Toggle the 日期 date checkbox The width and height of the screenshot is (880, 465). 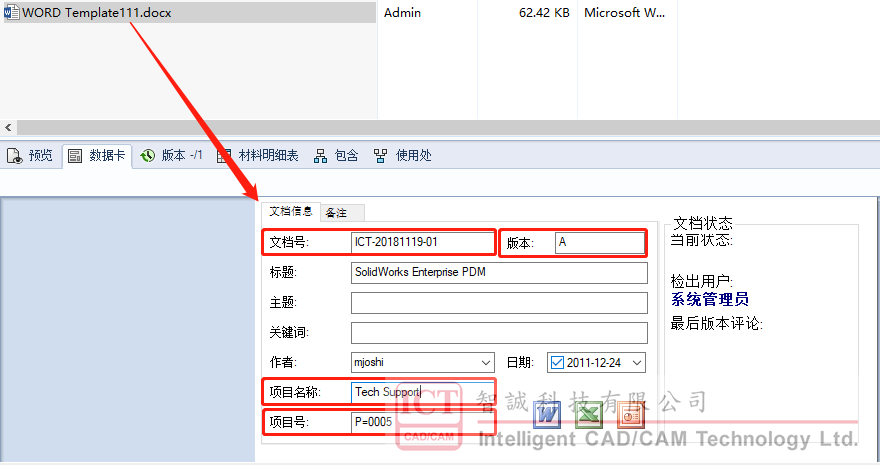coord(557,363)
